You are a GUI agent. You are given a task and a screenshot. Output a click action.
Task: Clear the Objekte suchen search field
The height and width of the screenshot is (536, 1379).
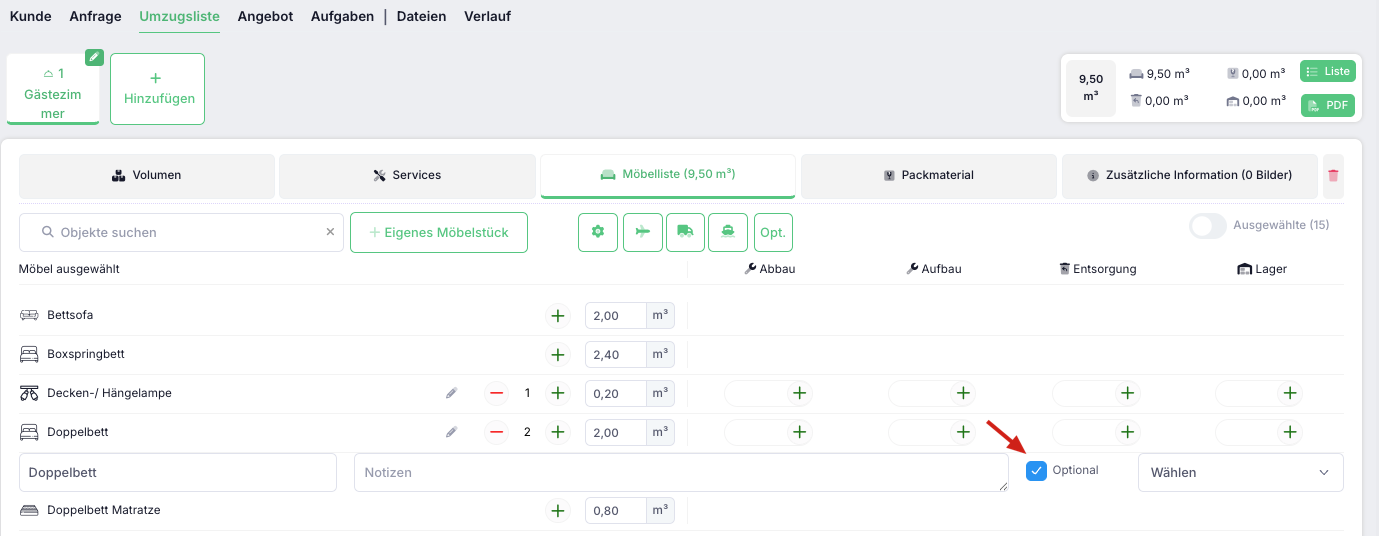click(x=330, y=232)
